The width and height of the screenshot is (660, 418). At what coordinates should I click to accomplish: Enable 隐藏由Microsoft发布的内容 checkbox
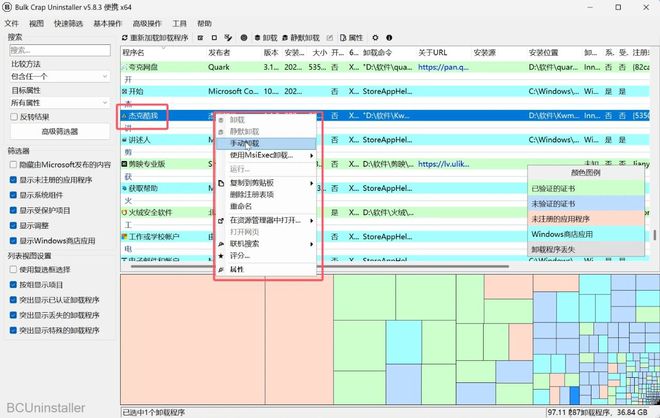pos(13,165)
